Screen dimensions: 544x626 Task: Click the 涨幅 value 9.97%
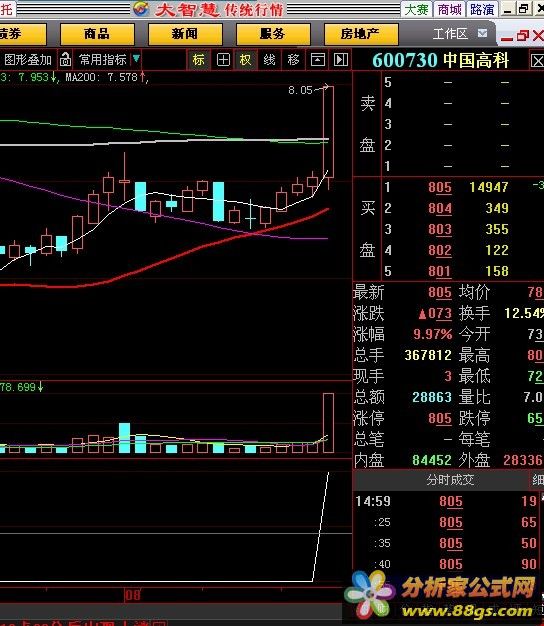coord(433,334)
